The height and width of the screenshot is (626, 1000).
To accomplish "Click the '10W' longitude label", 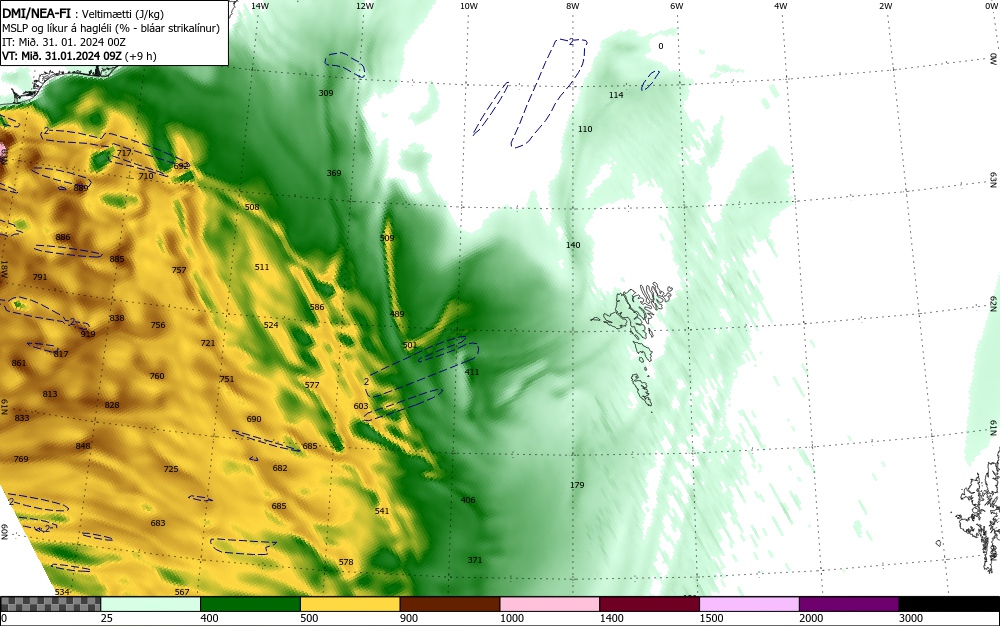I will pyautogui.click(x=469, y=6).
